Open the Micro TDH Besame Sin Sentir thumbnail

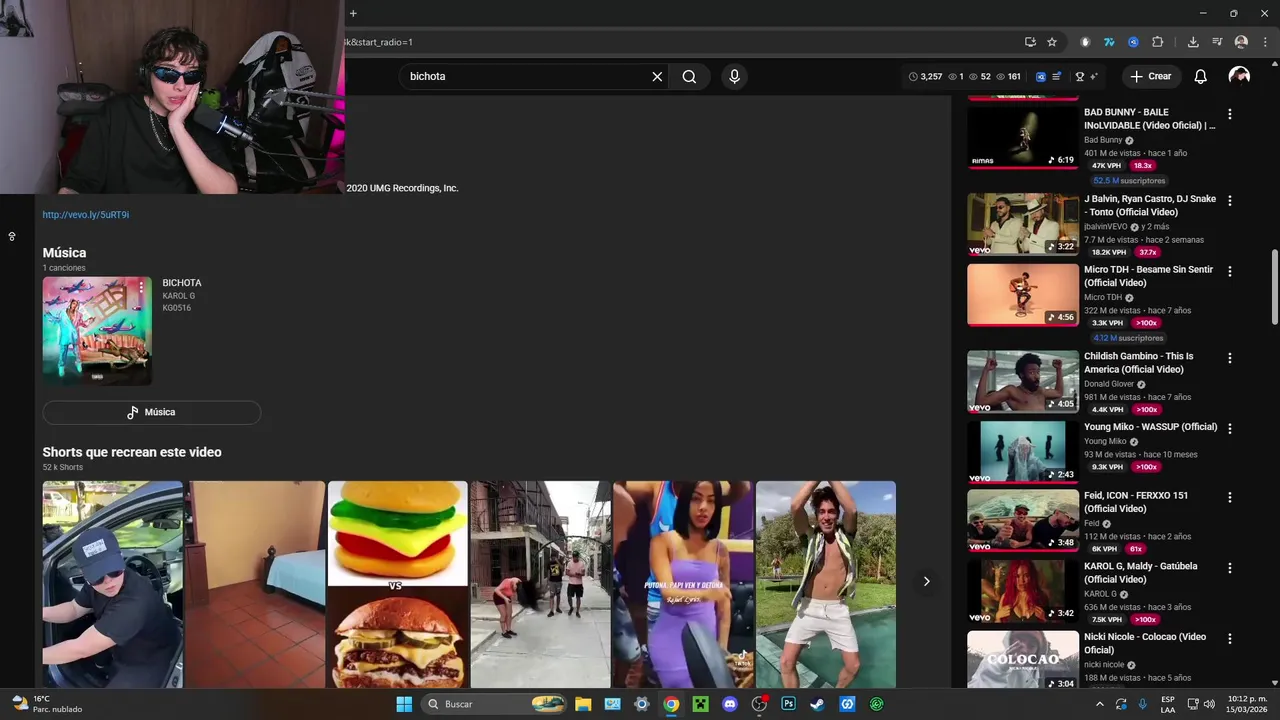[x=1023, y=295]
